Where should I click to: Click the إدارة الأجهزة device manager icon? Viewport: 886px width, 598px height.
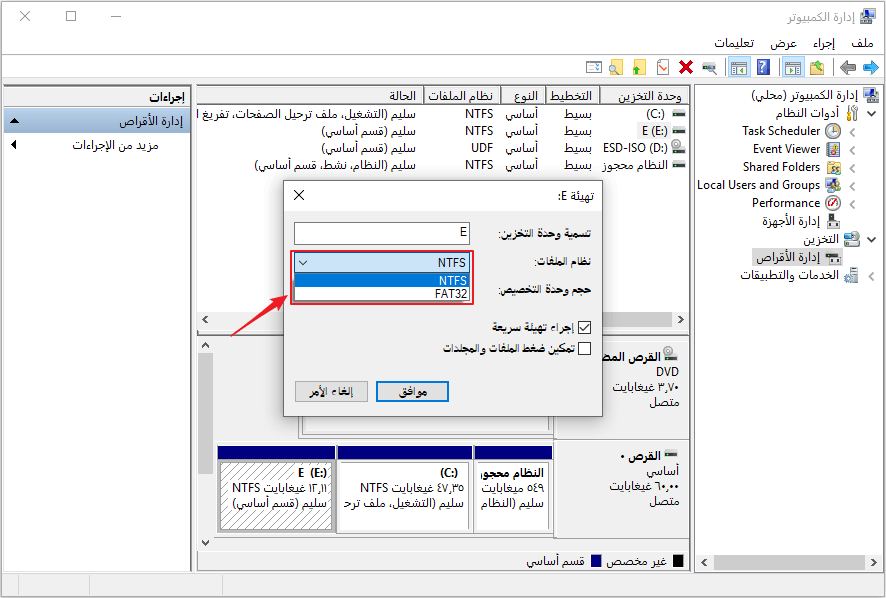833,221
